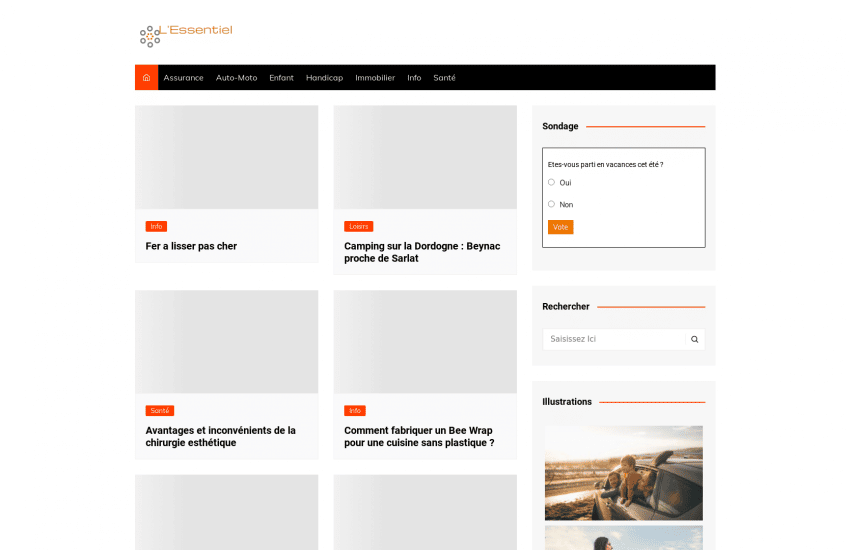
Task: Click the Rechercher widget heading
Action: click(565, 307)
